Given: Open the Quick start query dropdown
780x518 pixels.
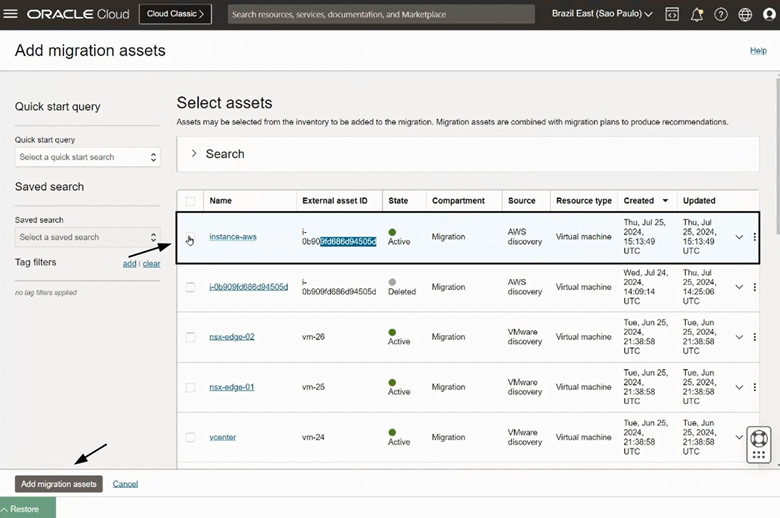Looking at the screenshot, I should (x=88, y=157).
